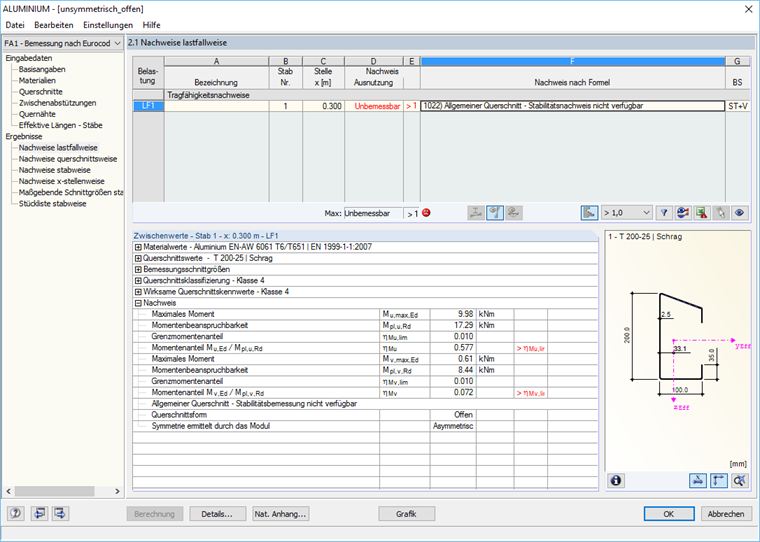Click the 1022) Allgemeiner Querschnitt cell
The width and height of the screenshot is (760, 542).
(572, 106)
